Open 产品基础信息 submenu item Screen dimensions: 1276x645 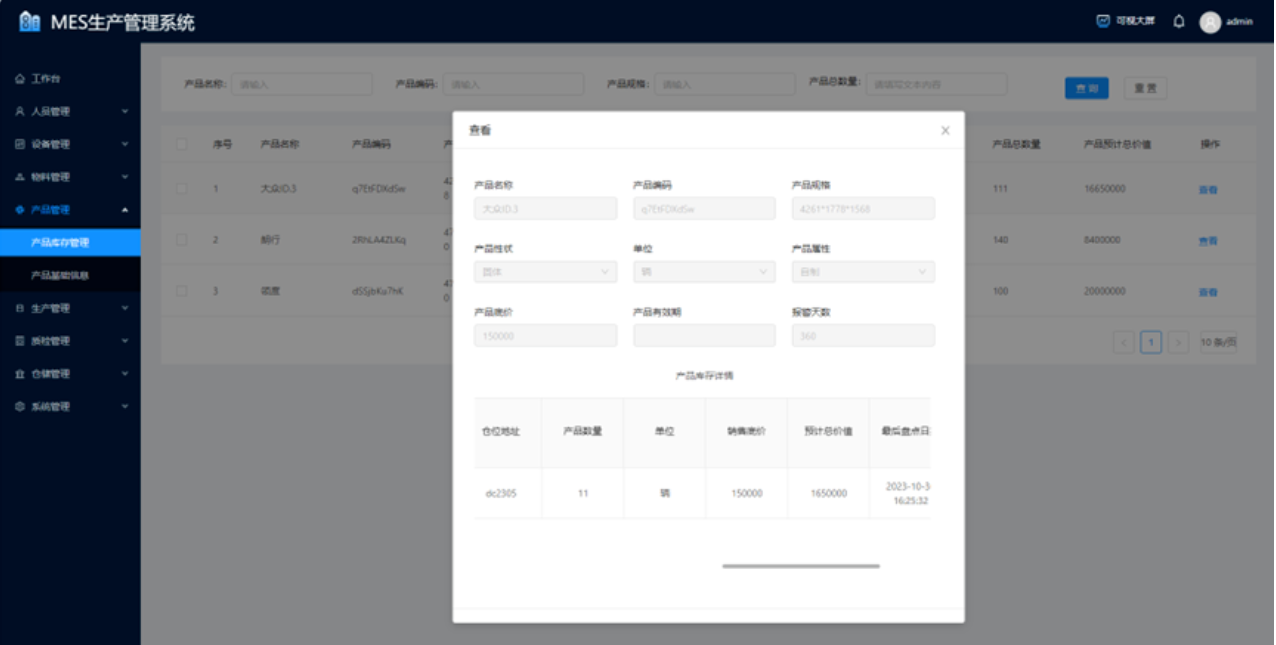[61, 275]
